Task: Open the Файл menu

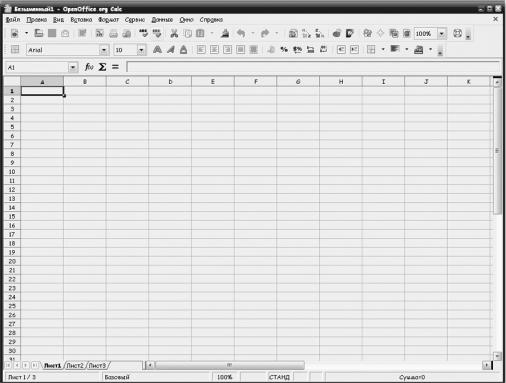Action: pos(13,20)
